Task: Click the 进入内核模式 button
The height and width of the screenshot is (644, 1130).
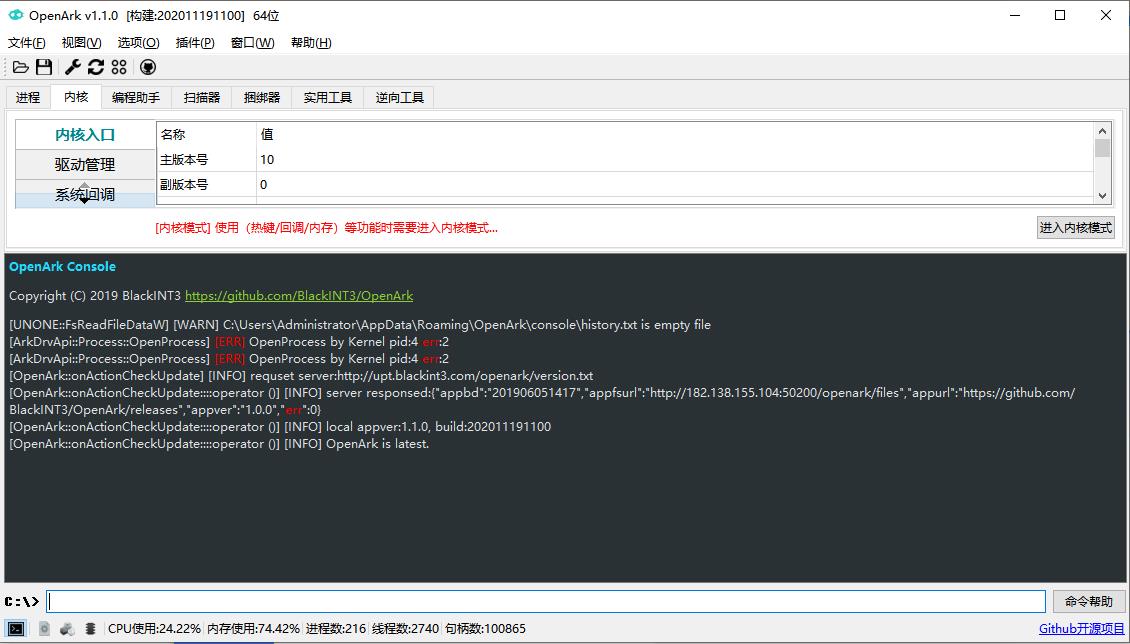Action: pyautogui.click(x=1076, y=228)
